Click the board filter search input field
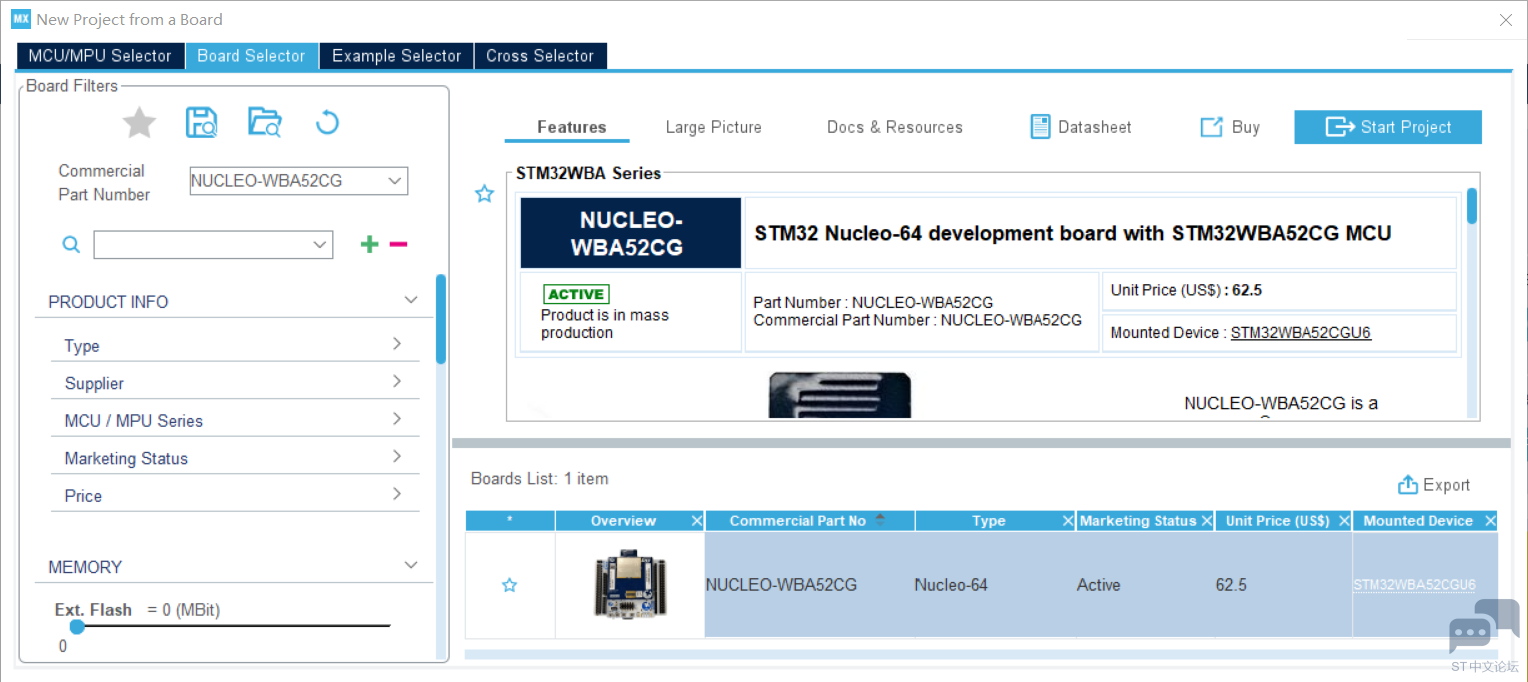The height and width of the screenshot is (682, 1528). point(202,245)
